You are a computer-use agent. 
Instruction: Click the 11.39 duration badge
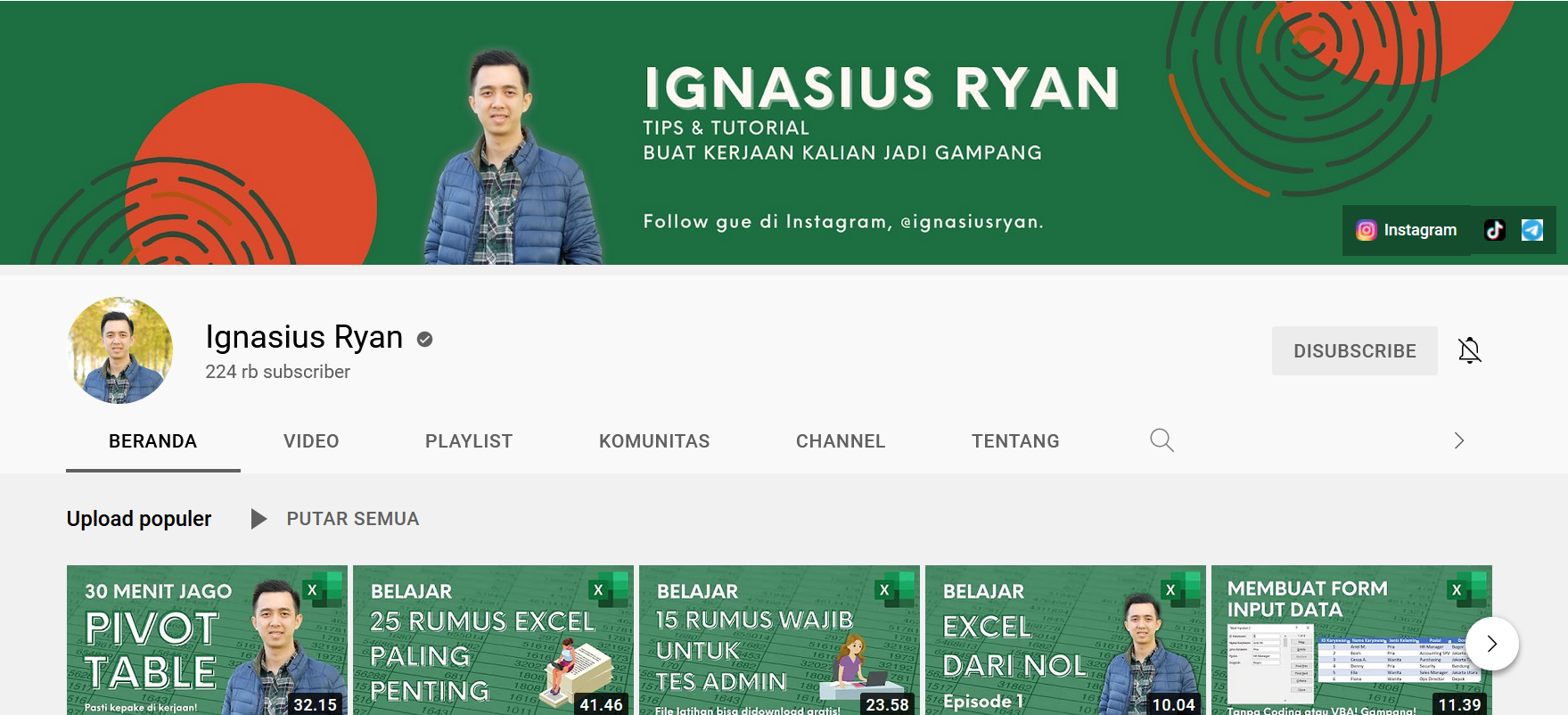click(1459, 704)
